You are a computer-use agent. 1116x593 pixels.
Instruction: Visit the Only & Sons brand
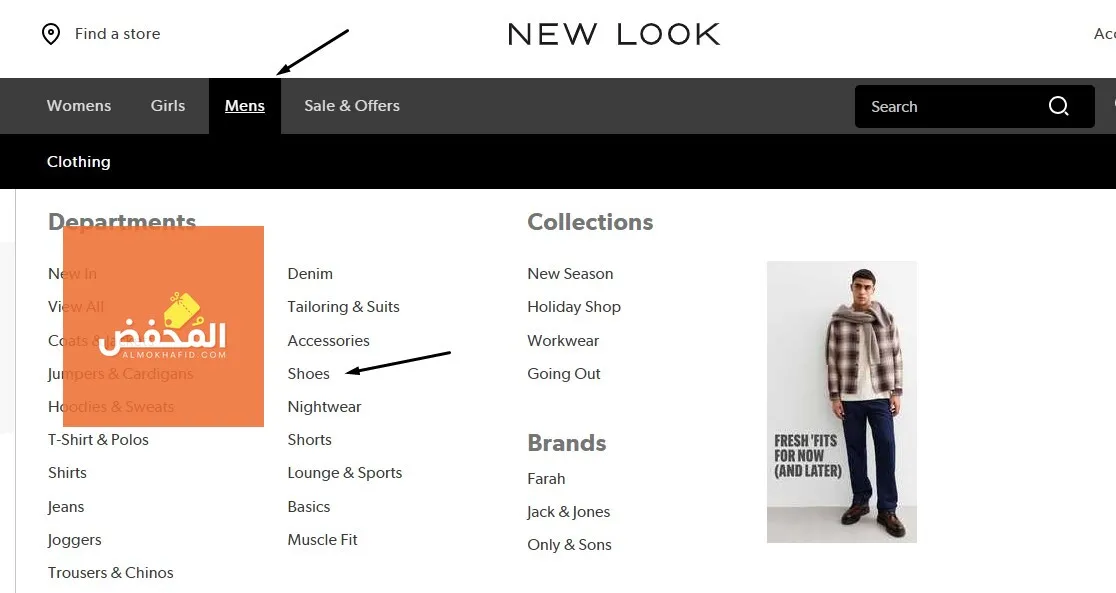tap(569, 545)
